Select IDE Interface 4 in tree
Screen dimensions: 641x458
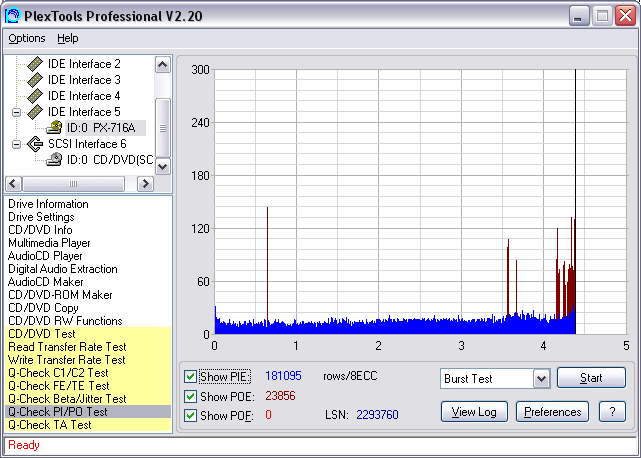[84, 96]
